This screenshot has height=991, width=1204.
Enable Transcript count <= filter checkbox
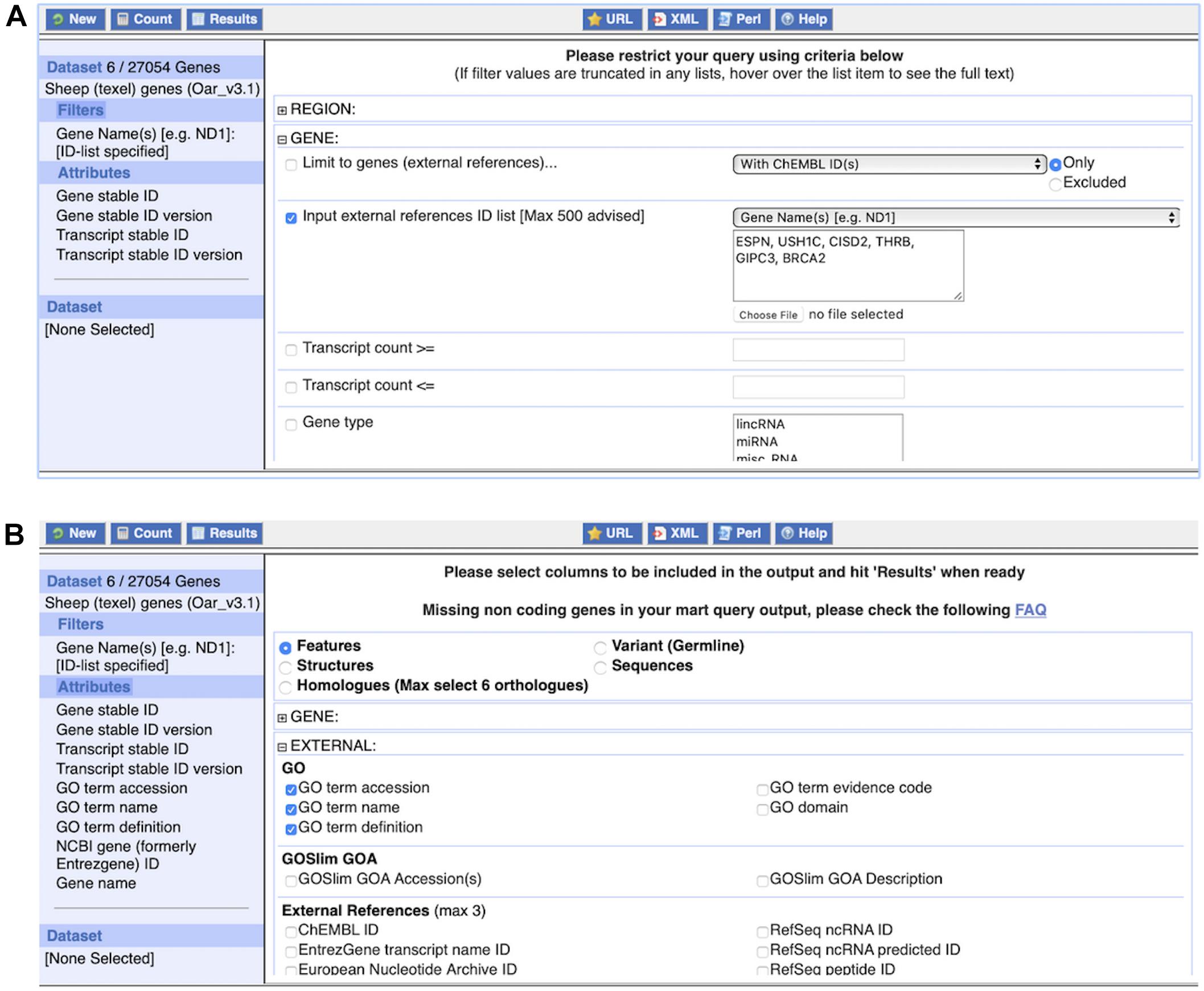tap(291, 388)
